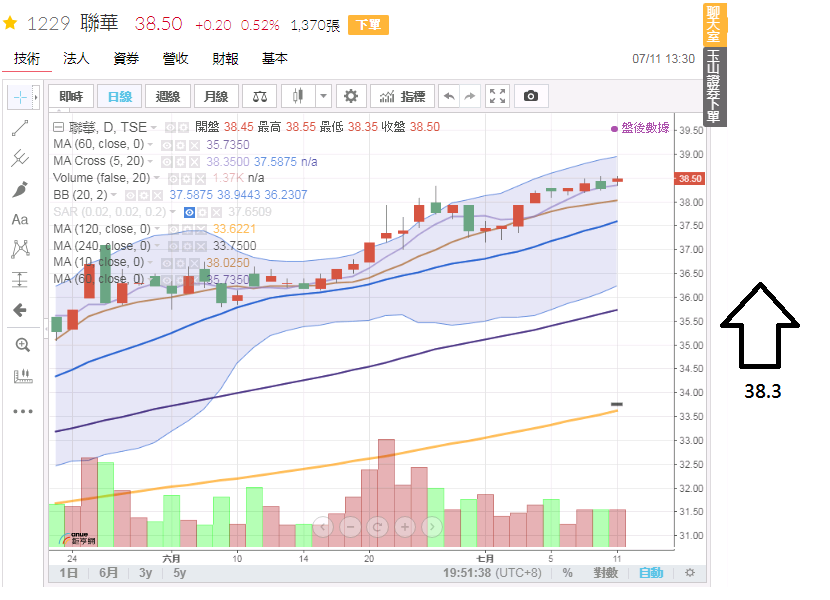Select the pitchfork drawing tool
The width and height of the screenshot is (830, 600).
pyautogui.click(x=20, y=158)
